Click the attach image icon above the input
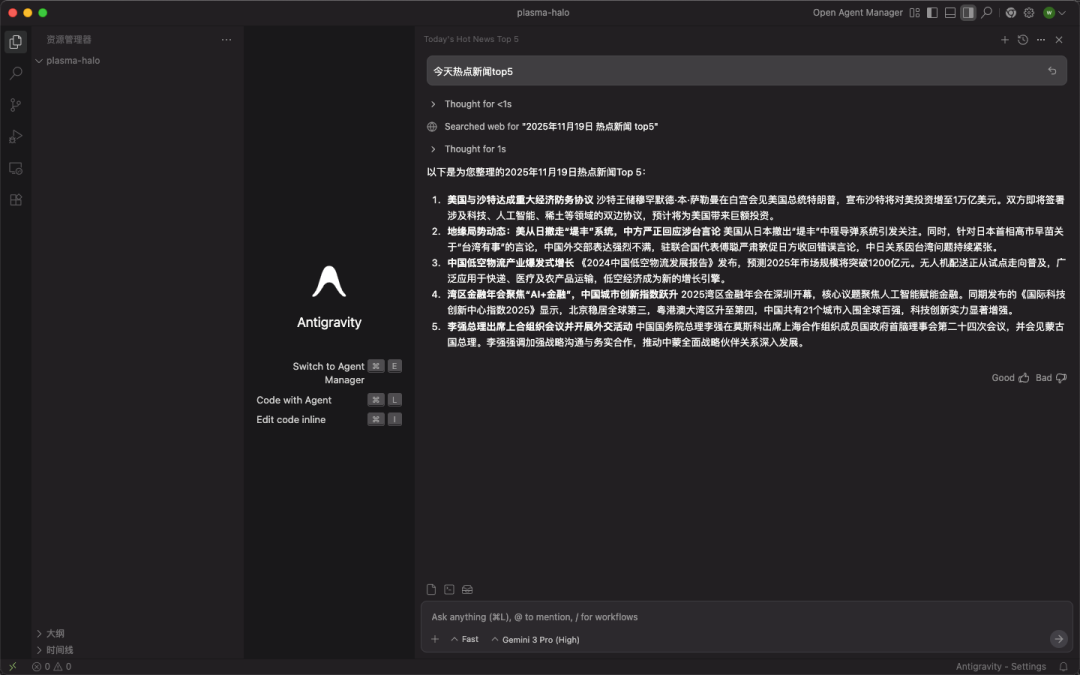The width and height of the screenshot is (1080, 675). (x=448, y=589)
